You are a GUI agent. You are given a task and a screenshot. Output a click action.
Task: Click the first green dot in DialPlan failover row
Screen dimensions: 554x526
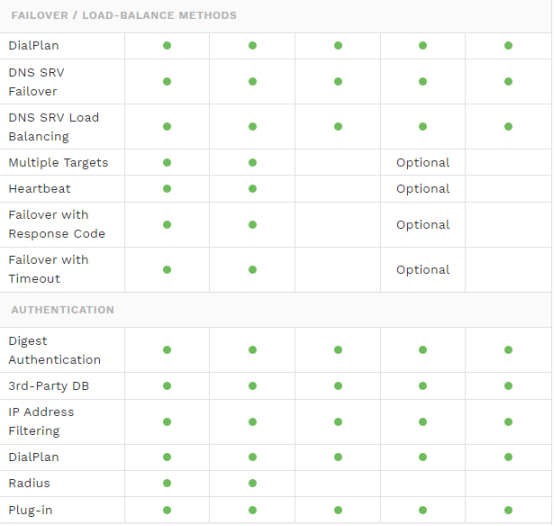tap(167, 46)
